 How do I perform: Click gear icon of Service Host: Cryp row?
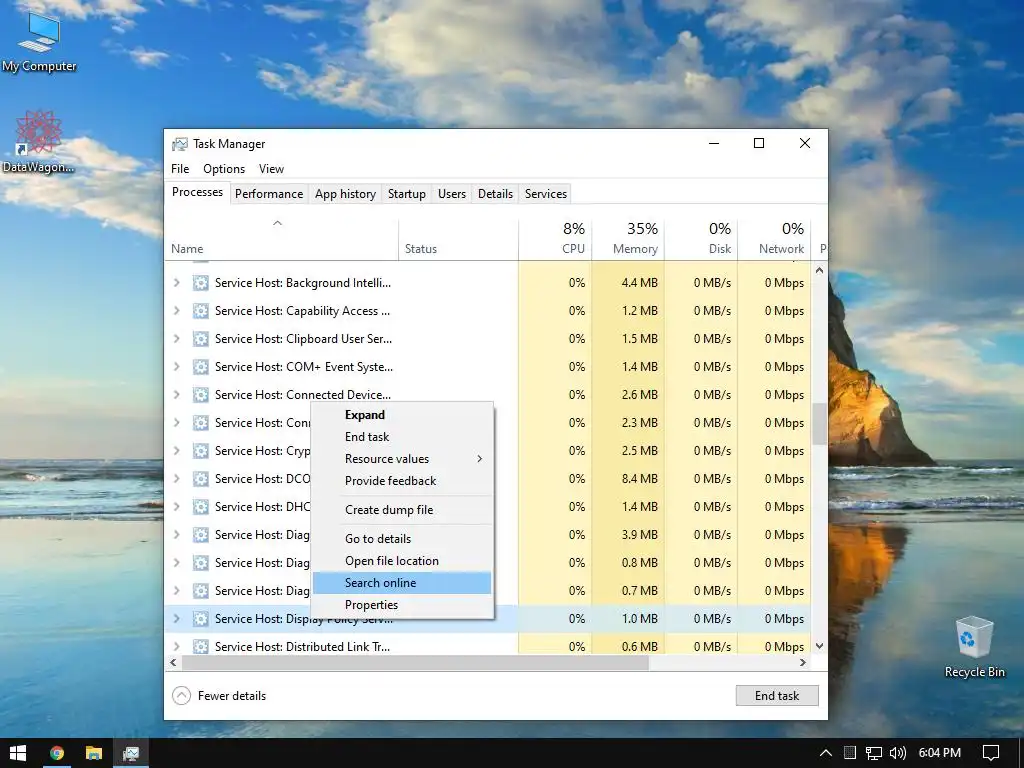200,451
